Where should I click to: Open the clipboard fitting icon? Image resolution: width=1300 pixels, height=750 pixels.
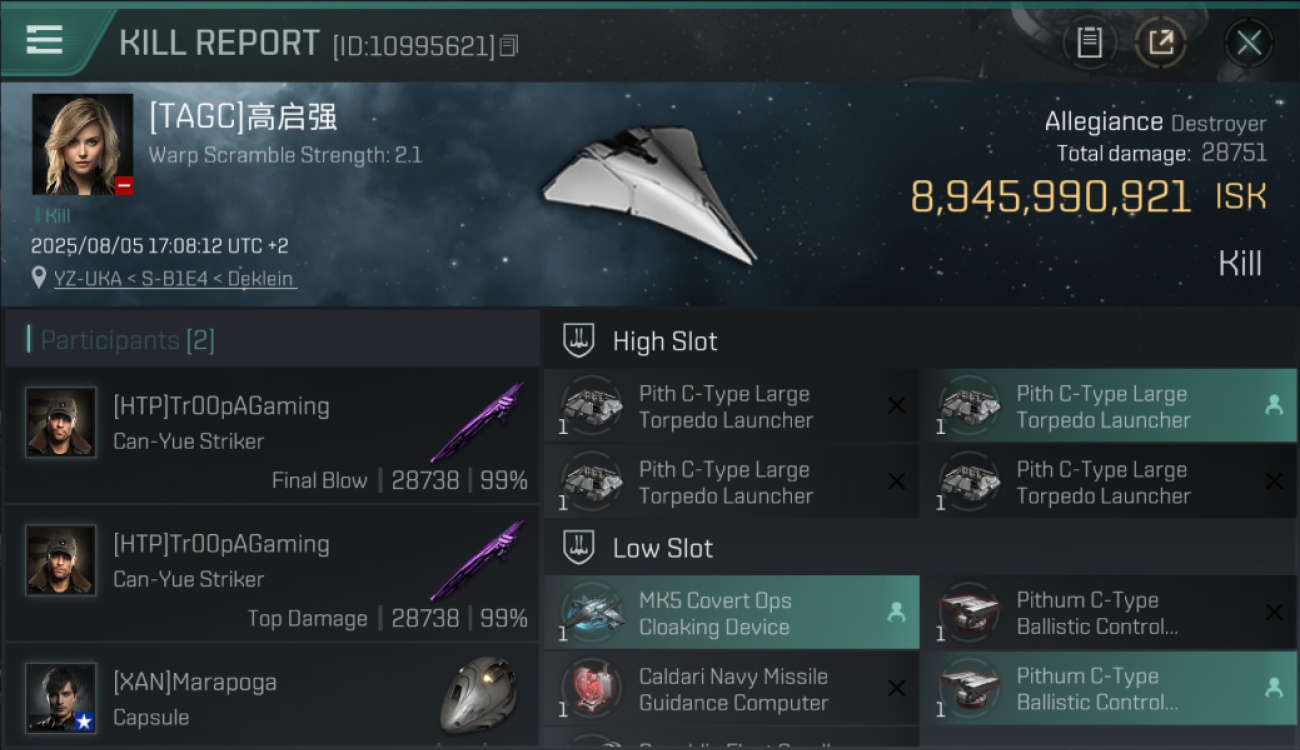pos(1089,43)
